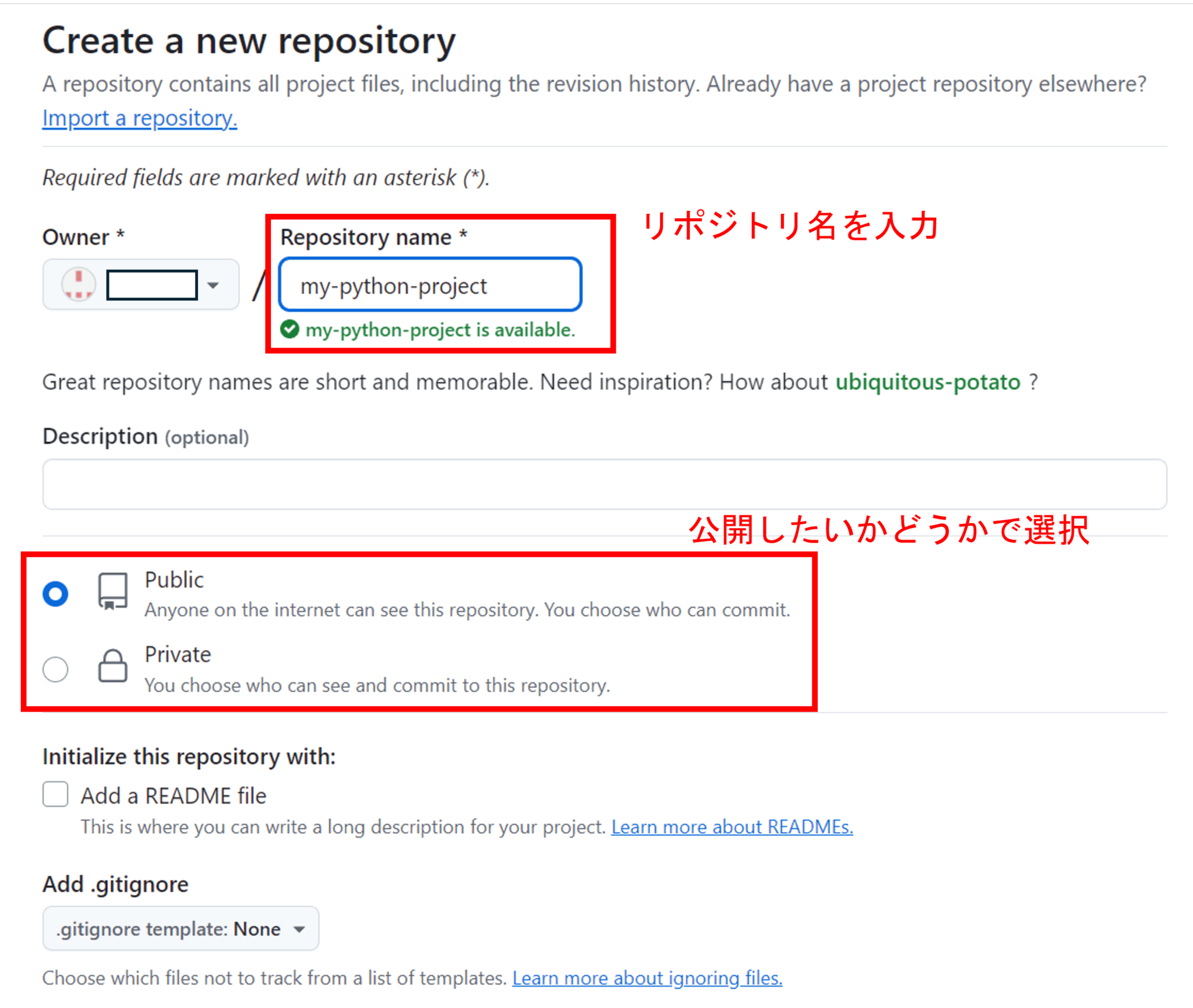Select the Public visibility option

tap(55, 594)
